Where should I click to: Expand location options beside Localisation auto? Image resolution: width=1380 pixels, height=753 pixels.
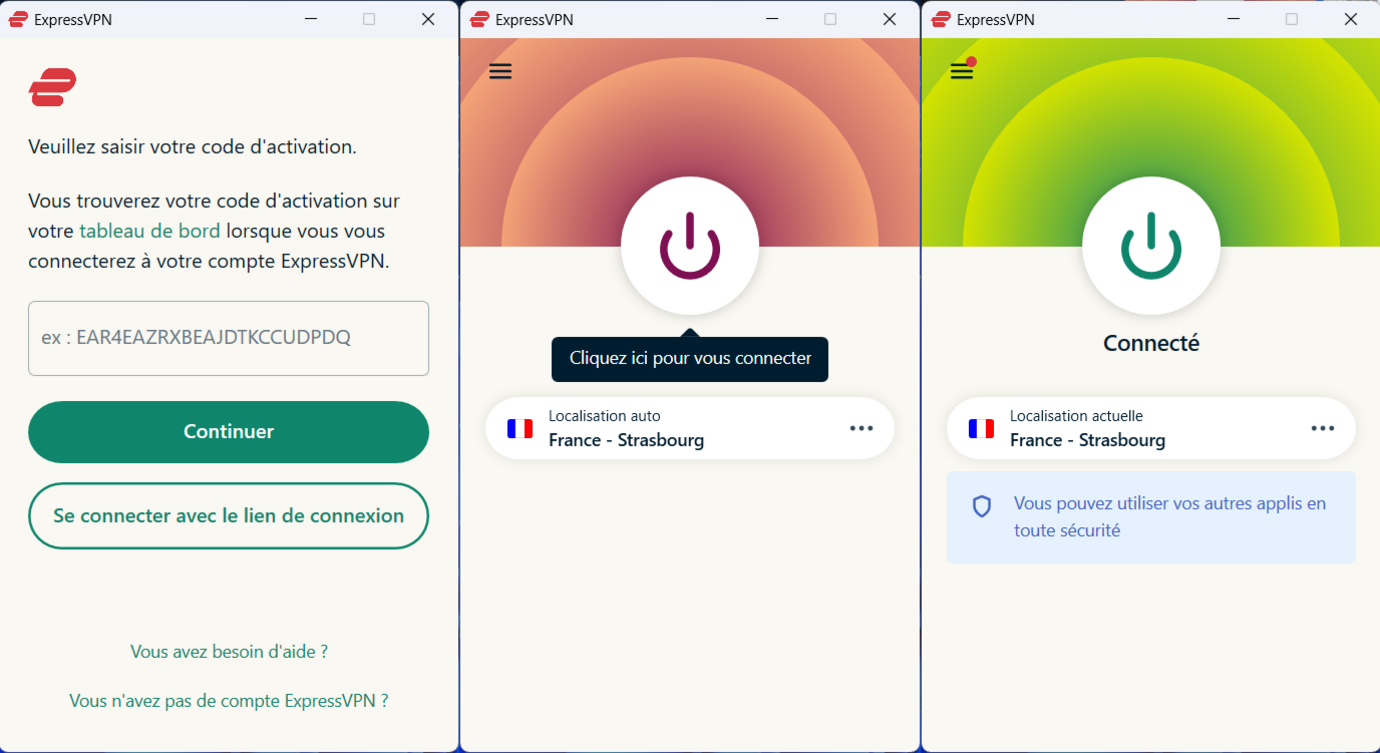pyautogui.click(x=861, y=428)
